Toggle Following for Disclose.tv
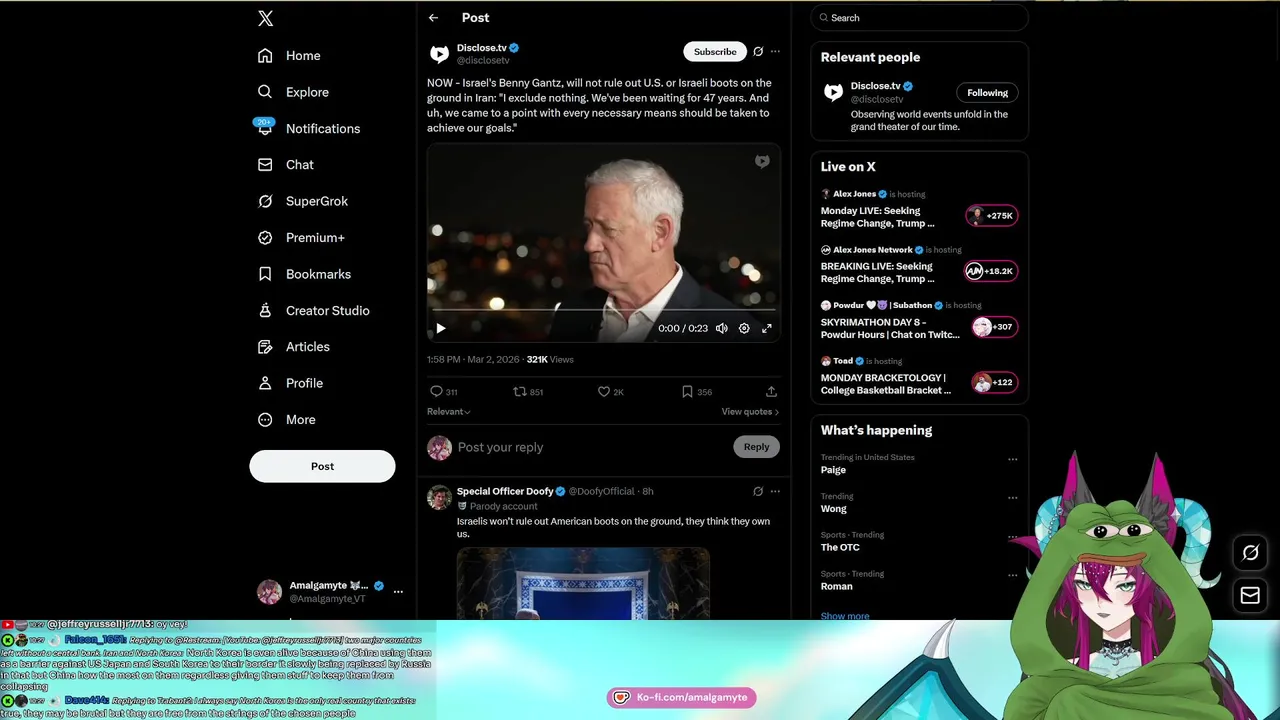1280x720 pixels. (987, 93)
